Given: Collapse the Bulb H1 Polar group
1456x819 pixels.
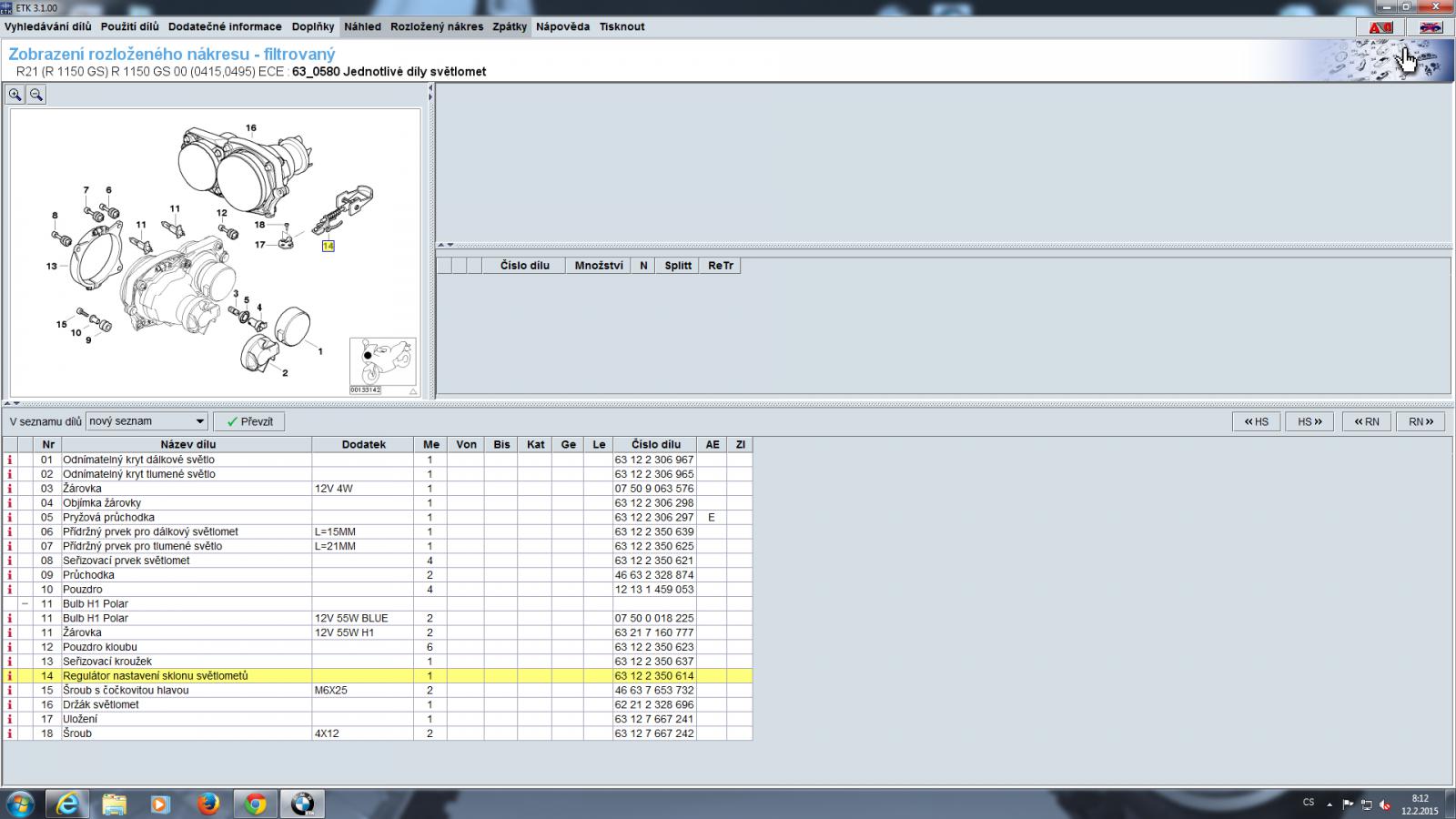Looking at the screenshot, I should pos(25,603).
